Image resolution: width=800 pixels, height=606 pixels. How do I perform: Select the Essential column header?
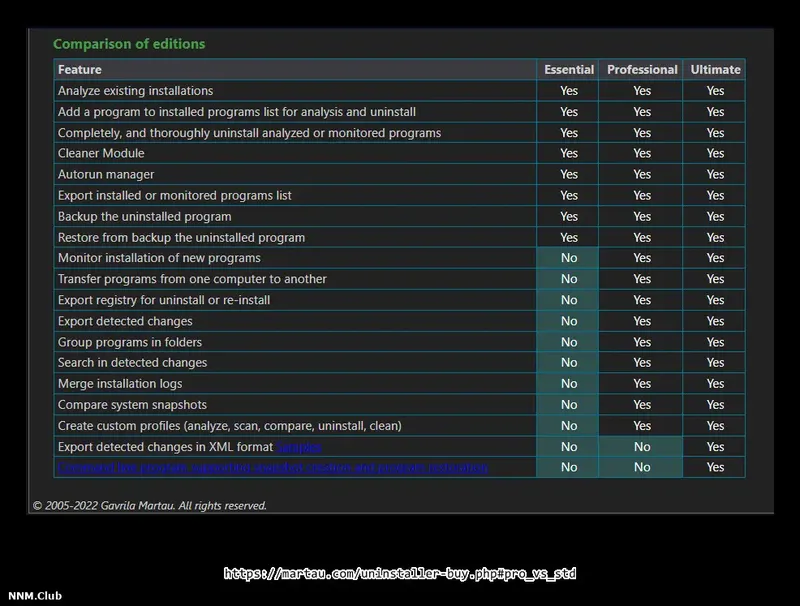tap(568, 69)
